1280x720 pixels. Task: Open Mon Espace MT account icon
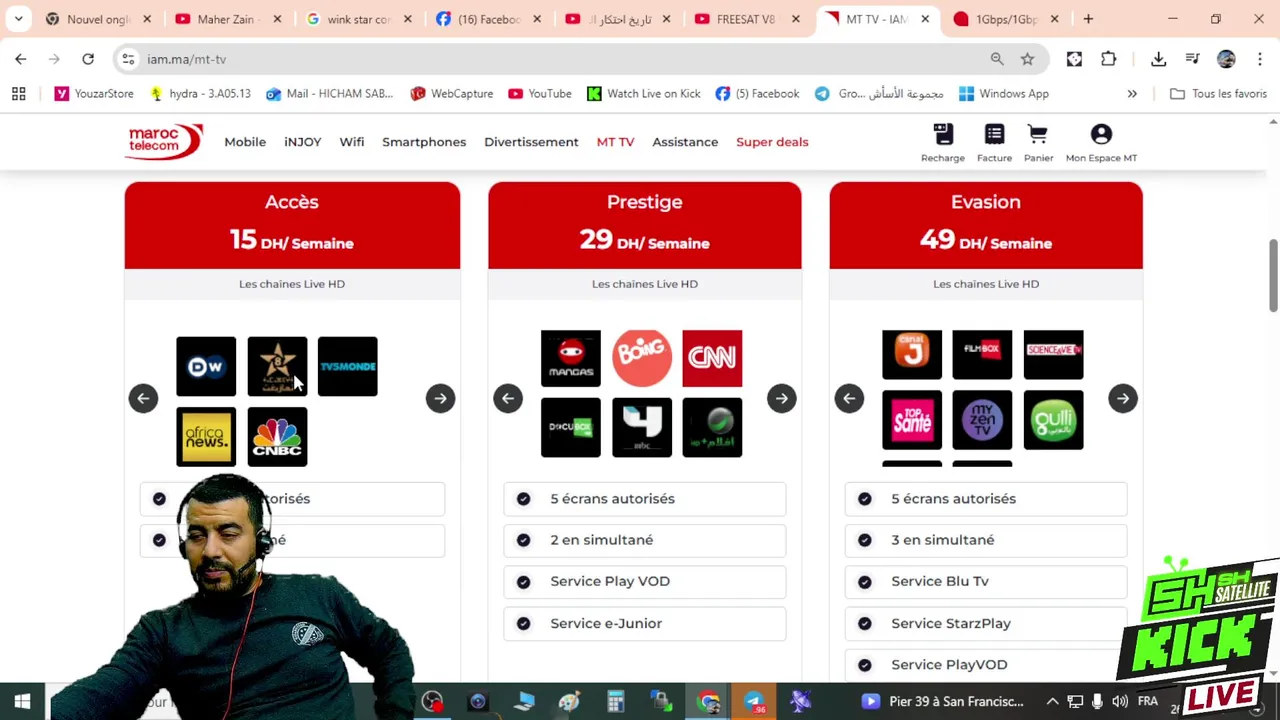pyautogui.click(x=1101, y=143)
